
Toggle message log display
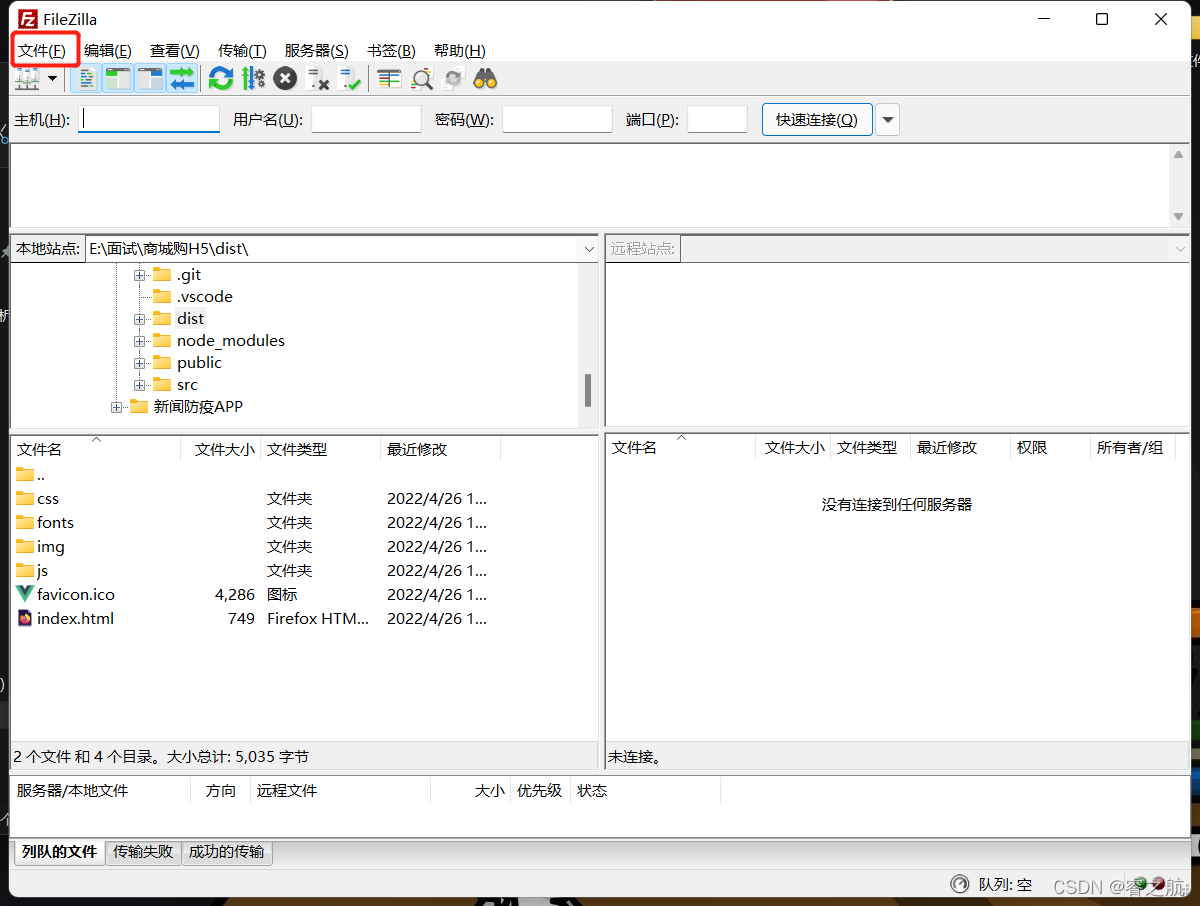tap(87, 79)
